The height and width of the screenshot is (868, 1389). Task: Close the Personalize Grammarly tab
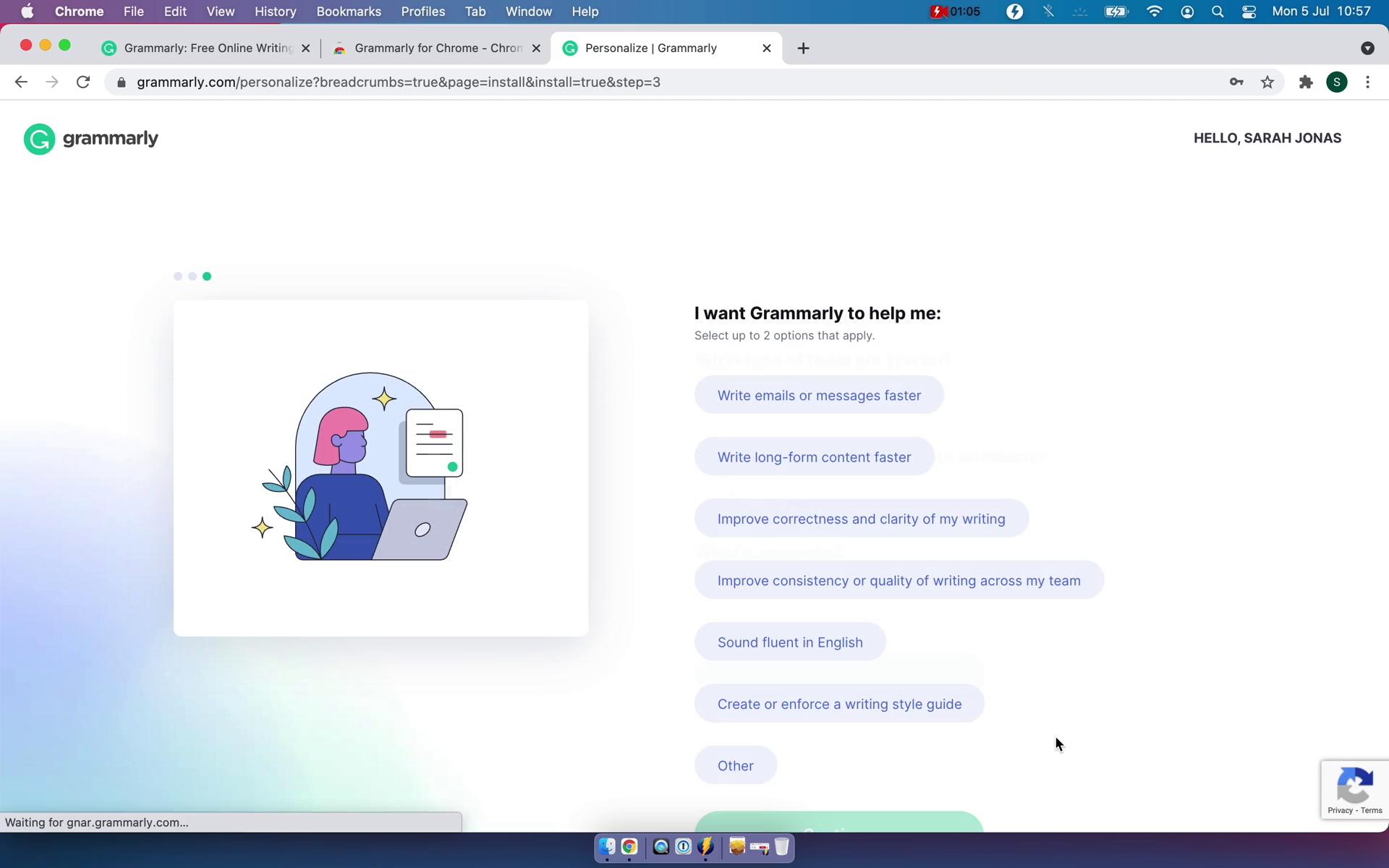pos(767,48)
